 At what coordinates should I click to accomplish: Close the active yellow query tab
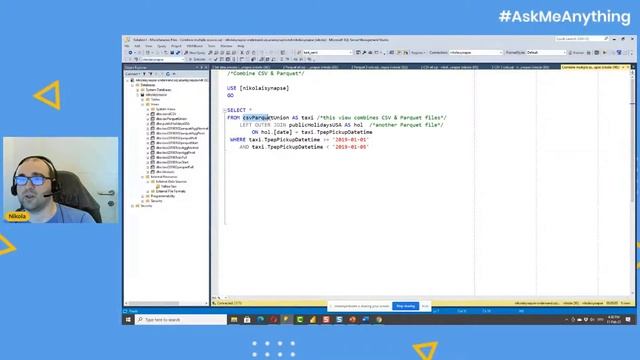[628, 67]
